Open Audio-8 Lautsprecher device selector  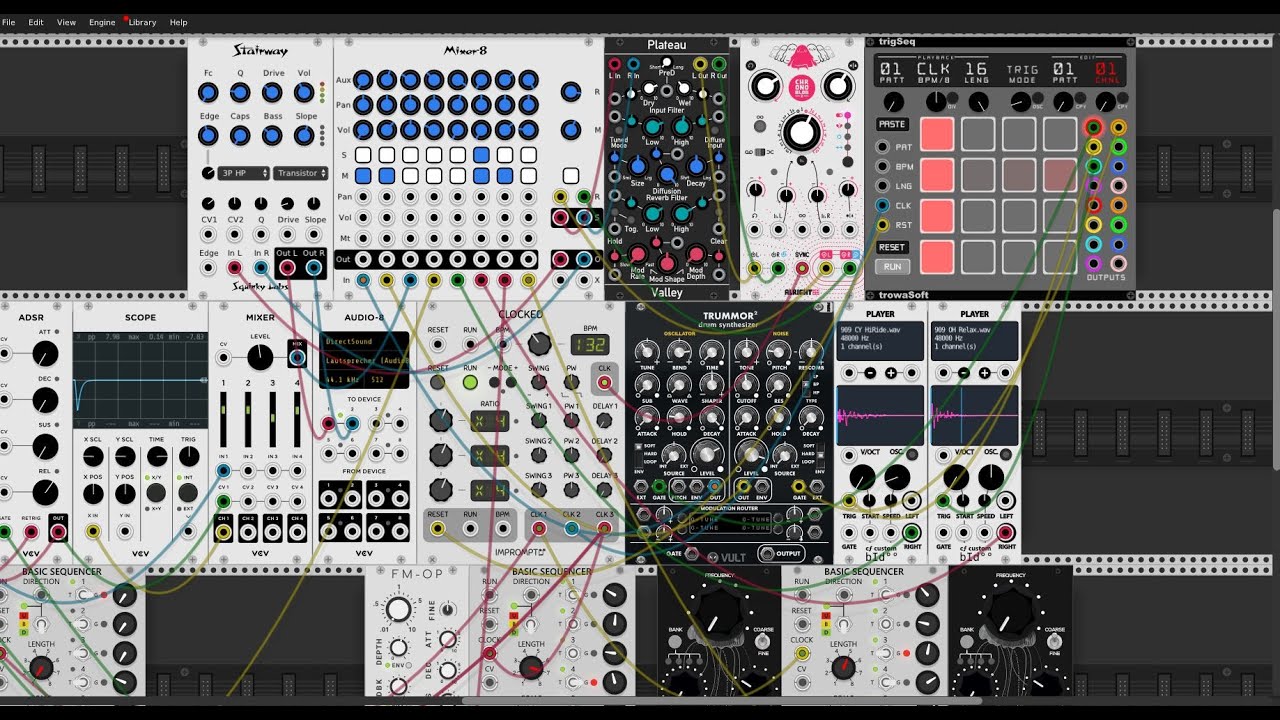pyautogui.click(x=364, y=361)
